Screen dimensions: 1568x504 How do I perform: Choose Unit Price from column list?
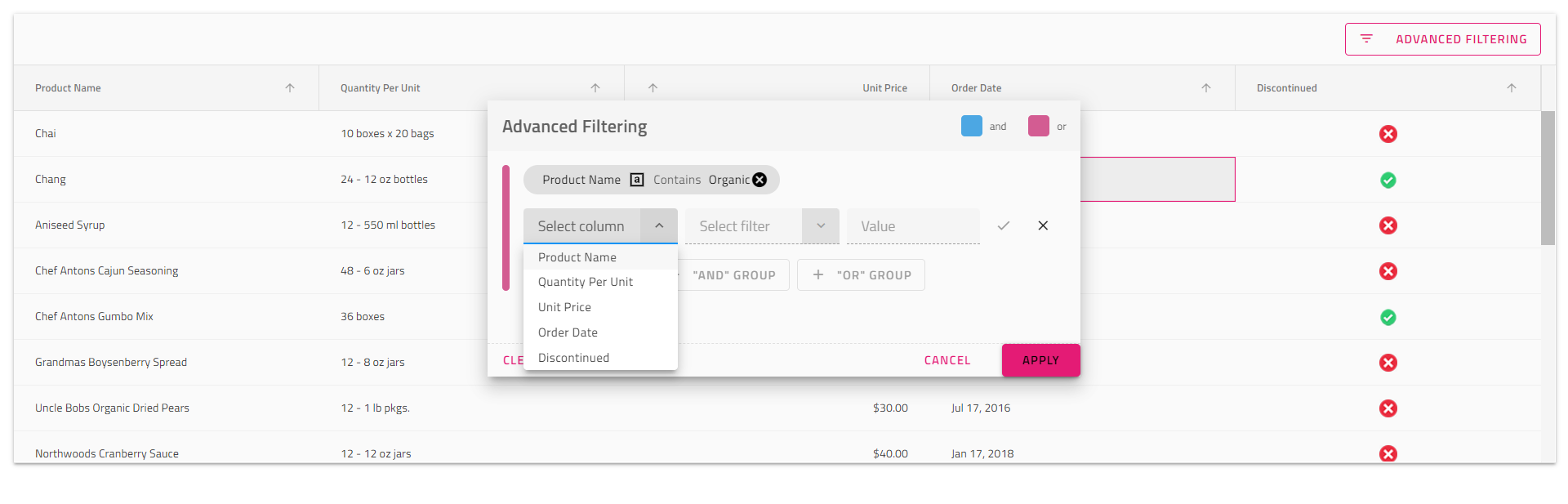pos(564,307)
